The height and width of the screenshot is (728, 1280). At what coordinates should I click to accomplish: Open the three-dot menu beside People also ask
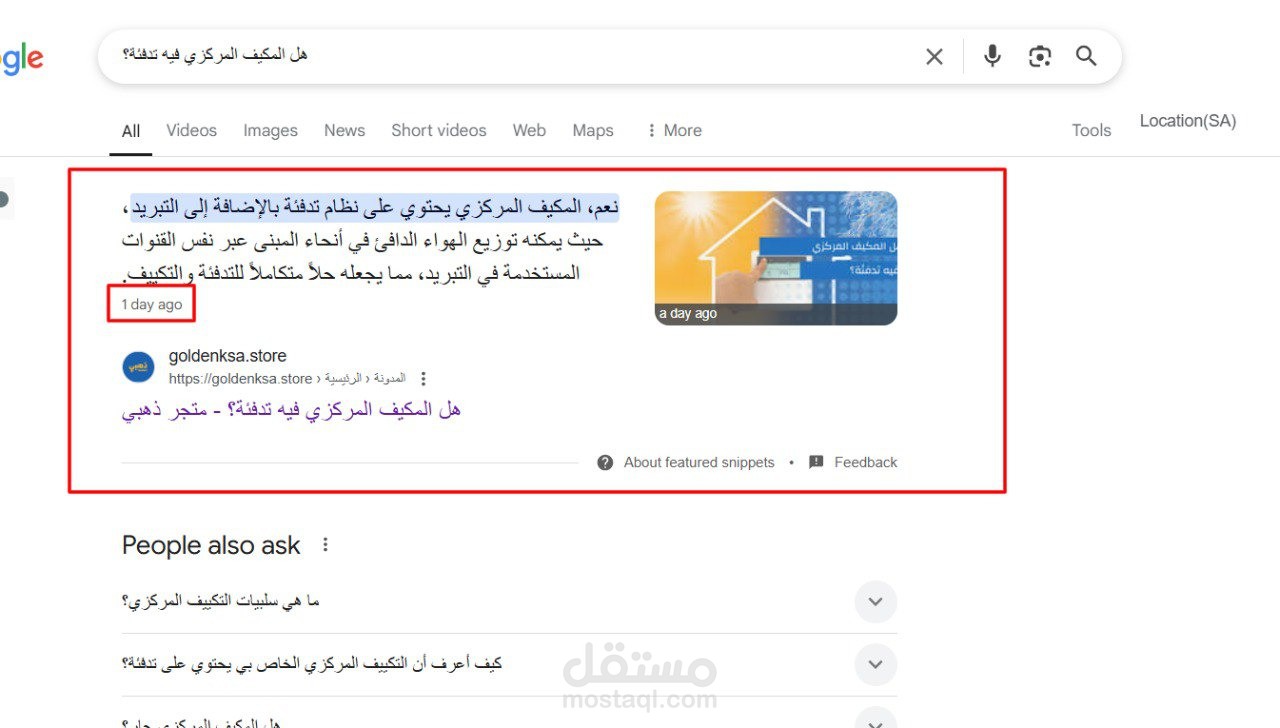324,545
